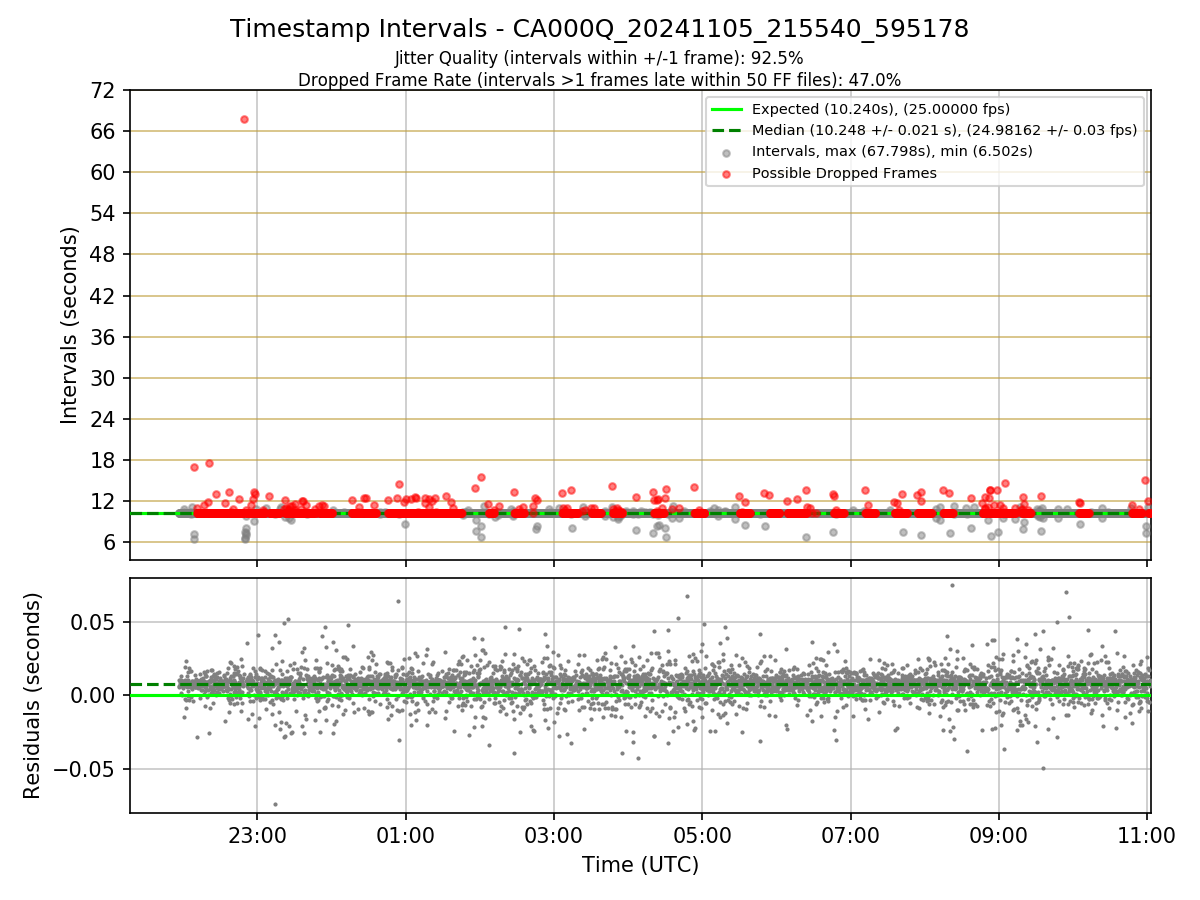The width and height of the screenshot is (1200, 900).
Task: Click the legend entry 'Expected (10.240s), (25.00000 fps)'
Action: (x=881, y=109)
